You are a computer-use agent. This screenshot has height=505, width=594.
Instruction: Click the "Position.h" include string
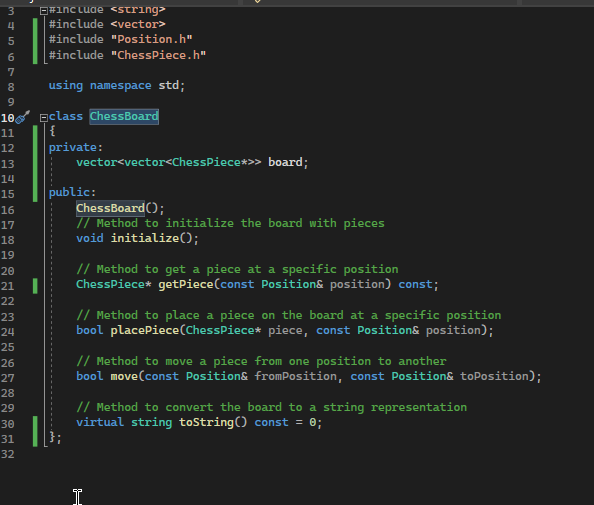click(152, 39)
